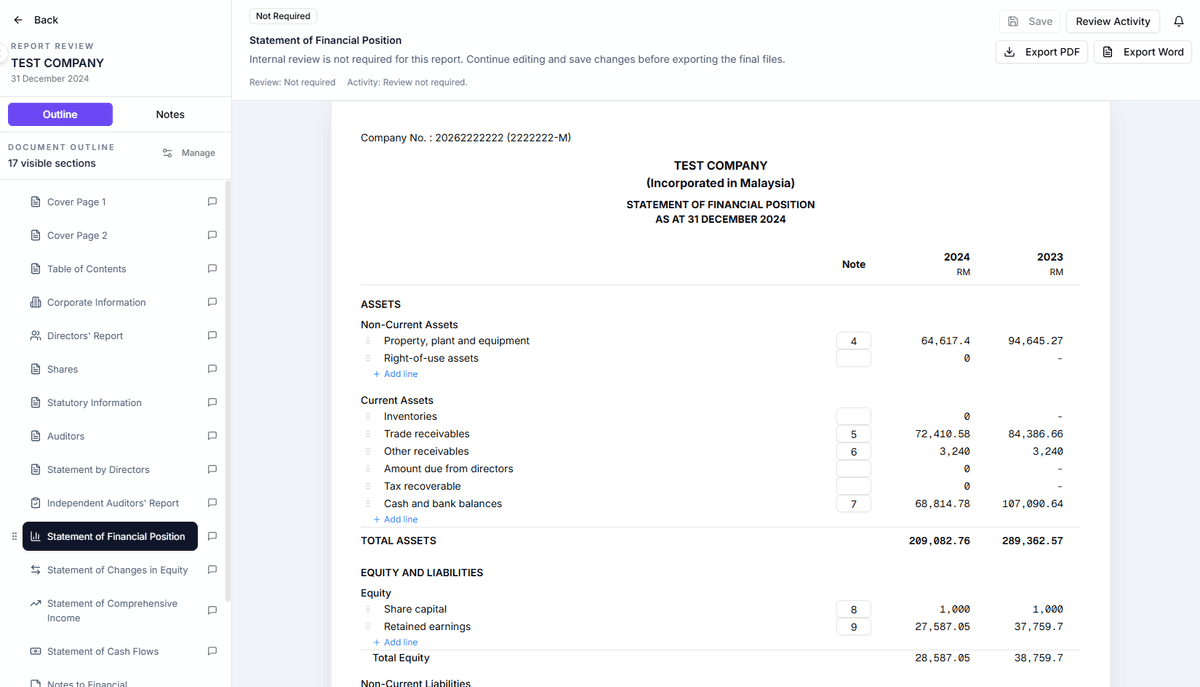Open the notifications bell icon
The width and height of the screenshot is (1200, 687).
tap(1179, 21)
